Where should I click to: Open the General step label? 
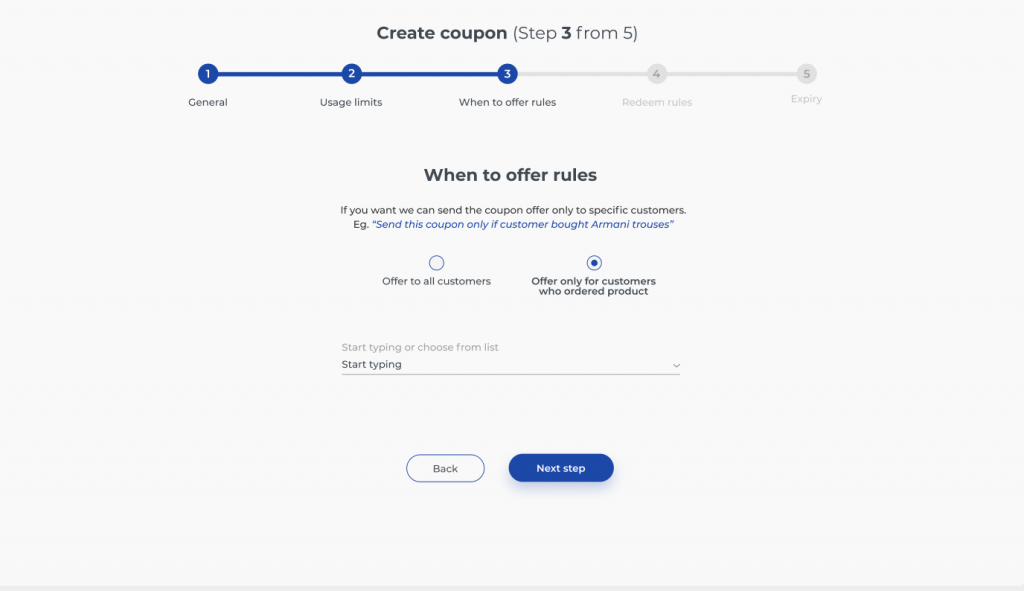(x=208, y=102)
